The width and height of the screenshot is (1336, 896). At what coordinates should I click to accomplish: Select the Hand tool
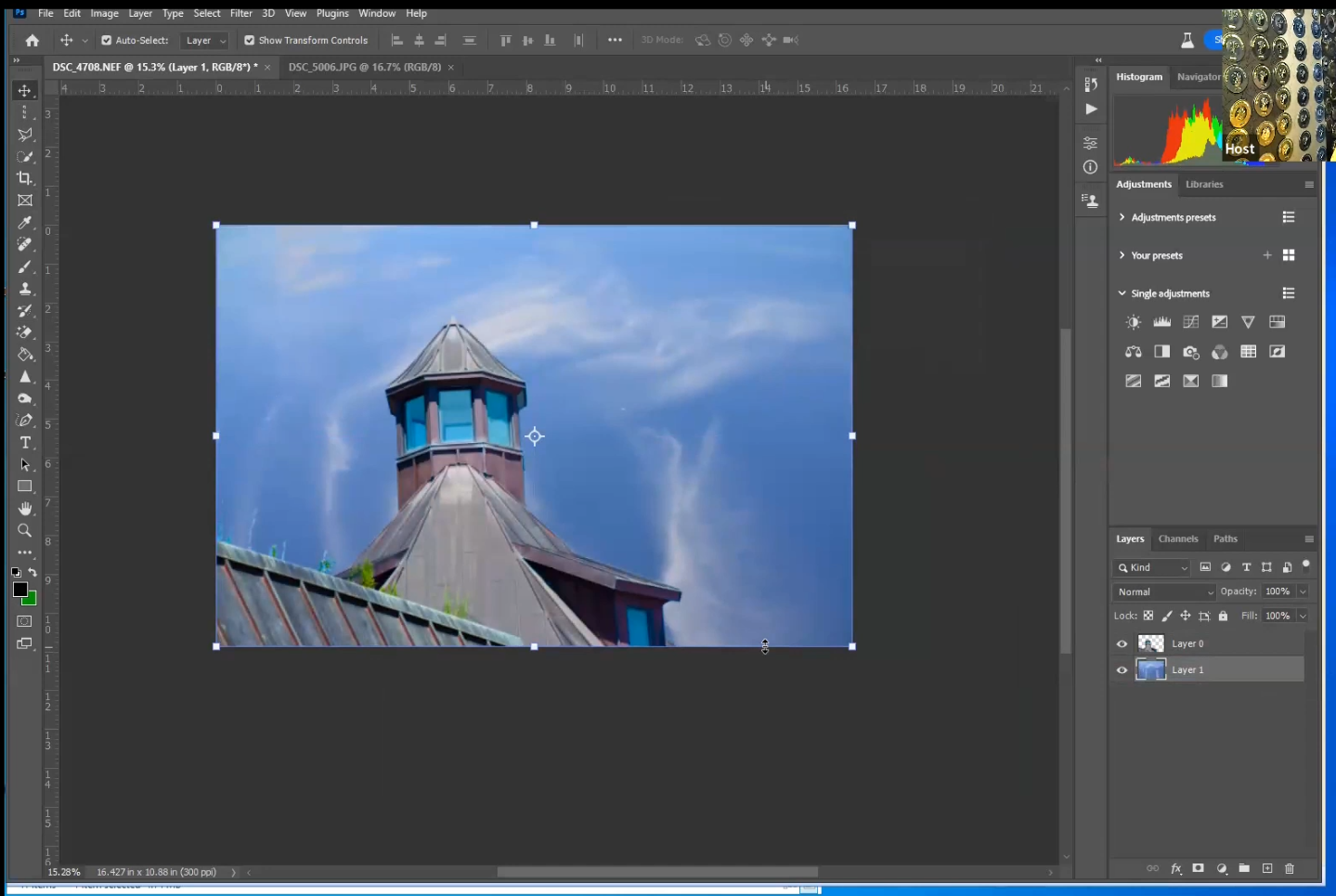point(25,509)
